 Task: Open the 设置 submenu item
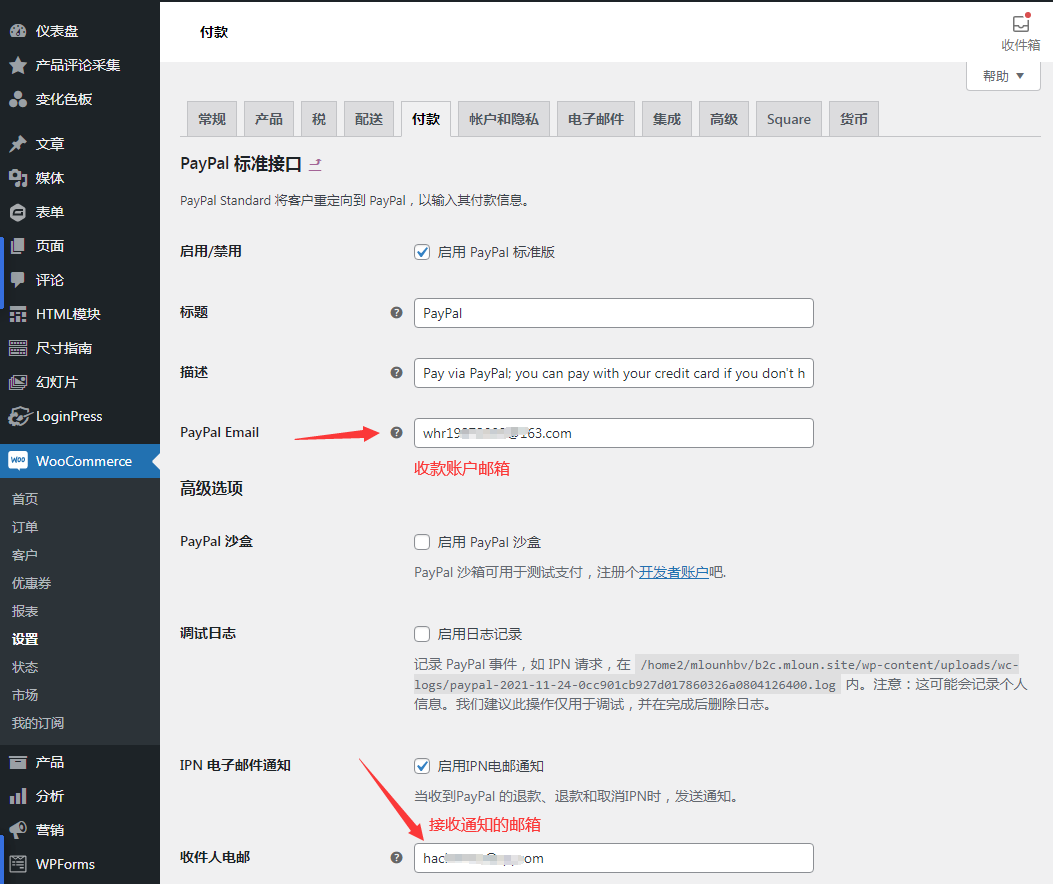click(x=26, y=639)
